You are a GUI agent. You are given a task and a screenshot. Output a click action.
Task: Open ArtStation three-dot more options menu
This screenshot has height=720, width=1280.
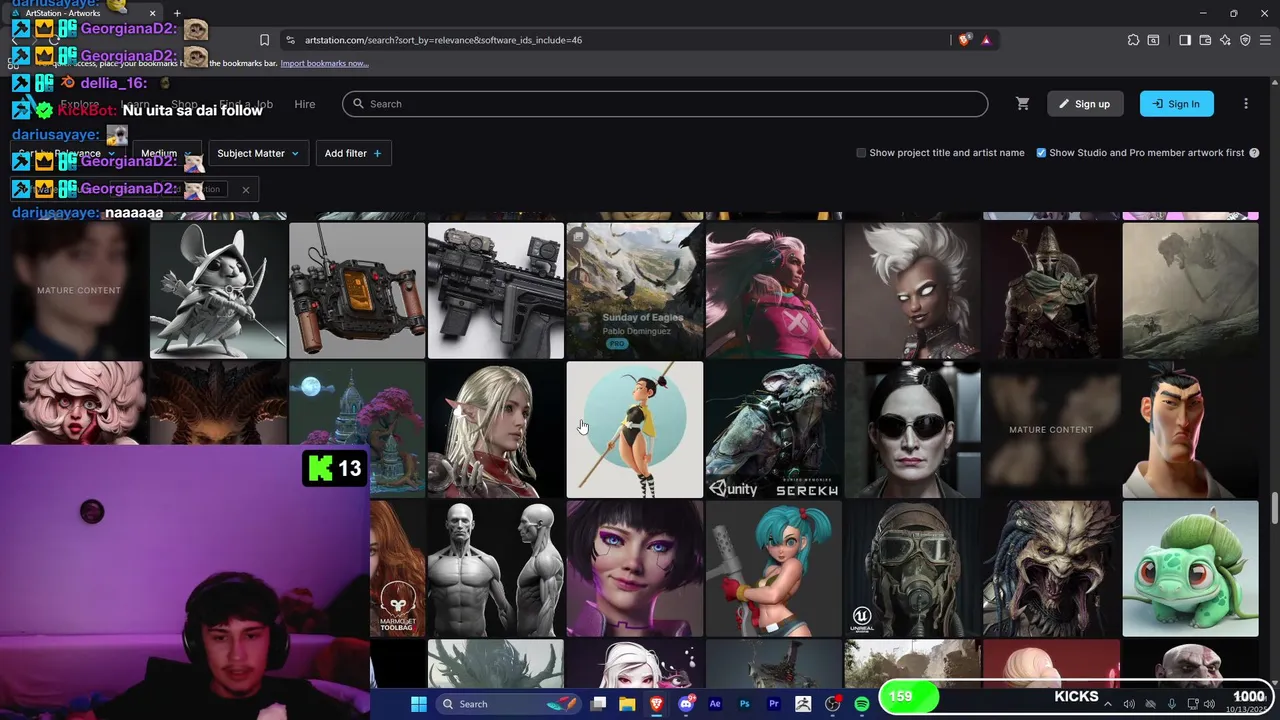tap(1246, 104)
